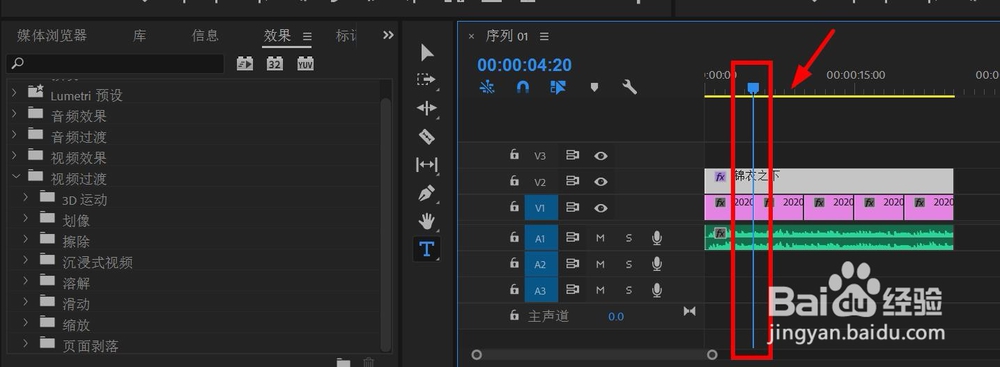Expand 擦除 subfolder
The width and height of the screenshot is (1000, 367).
coord(26,239)
